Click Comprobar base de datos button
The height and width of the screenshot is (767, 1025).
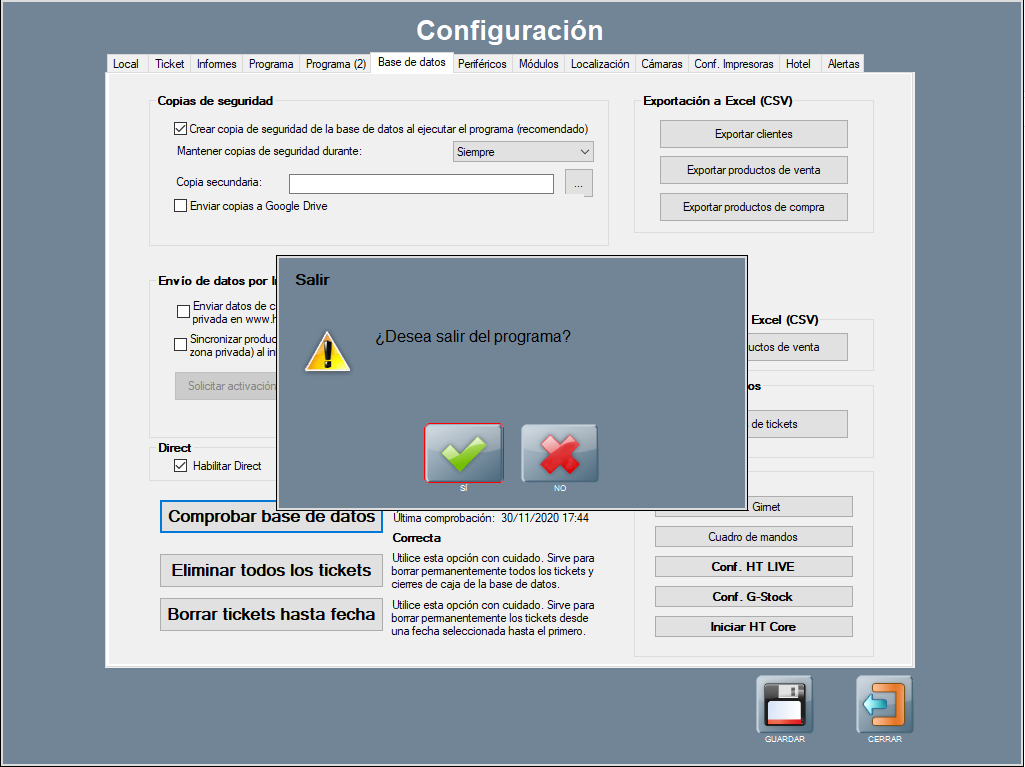point(271,517)
